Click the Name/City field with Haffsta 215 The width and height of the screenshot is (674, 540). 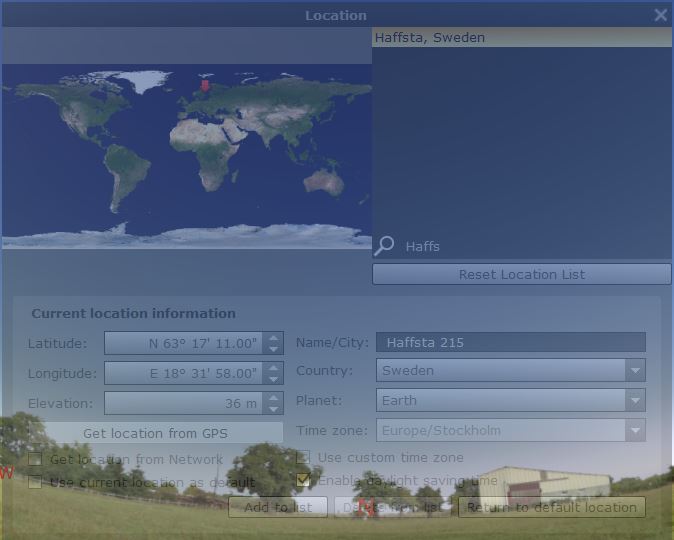click(510, 342)
